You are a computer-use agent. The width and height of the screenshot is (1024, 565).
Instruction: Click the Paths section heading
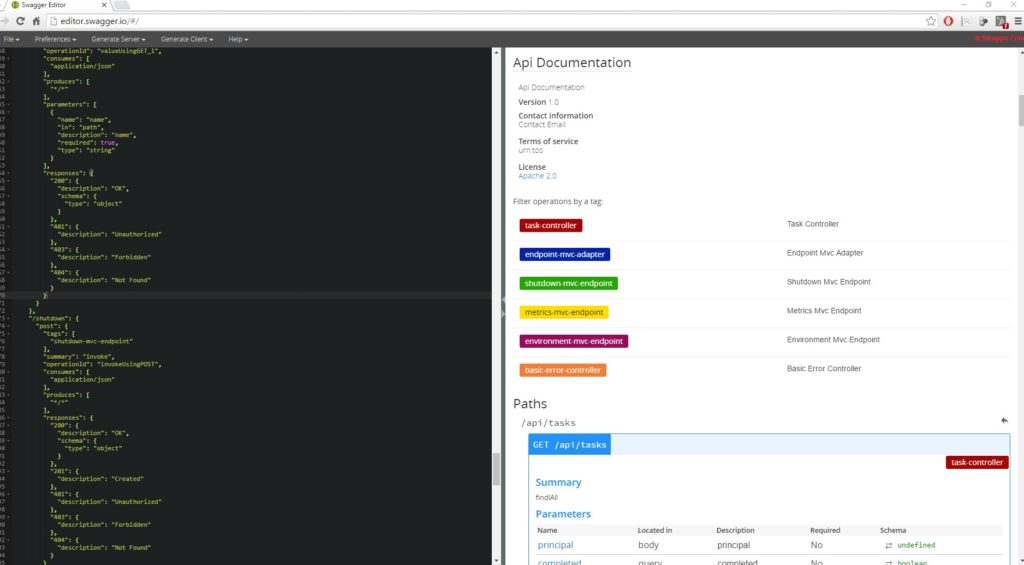pyautogui.click(x=530, y=404)
